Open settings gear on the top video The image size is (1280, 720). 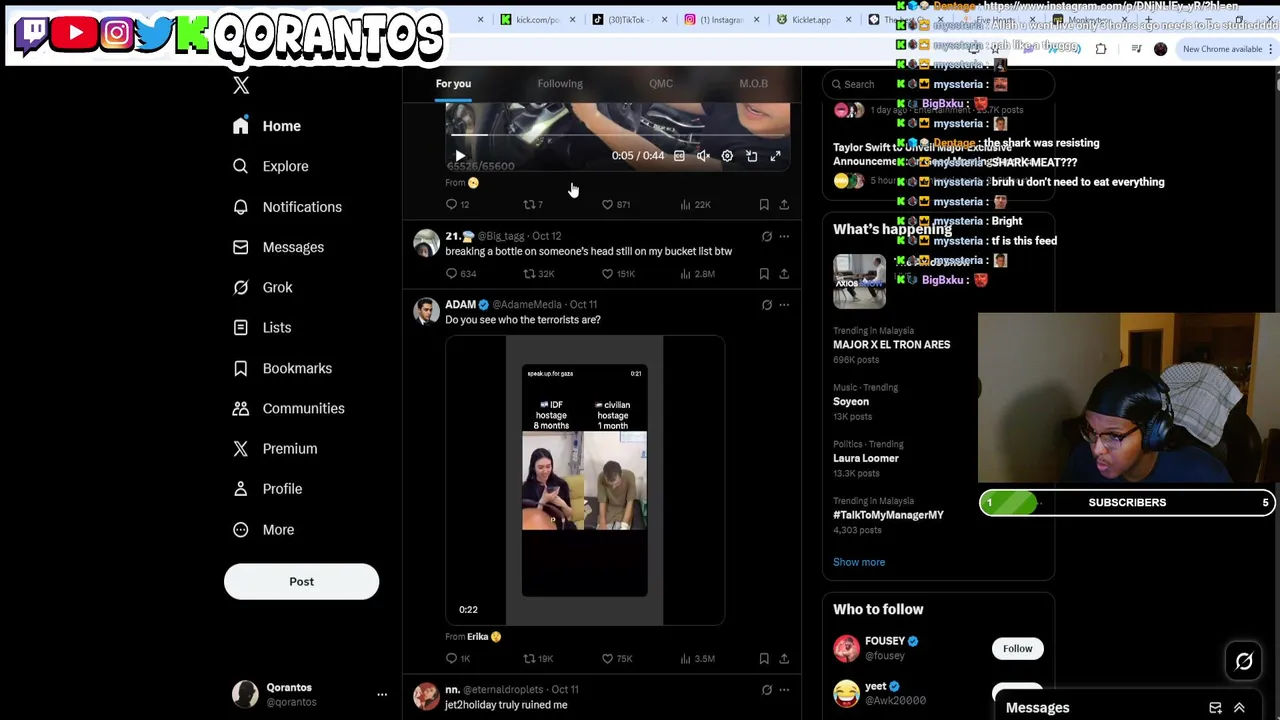pos(727,156)
